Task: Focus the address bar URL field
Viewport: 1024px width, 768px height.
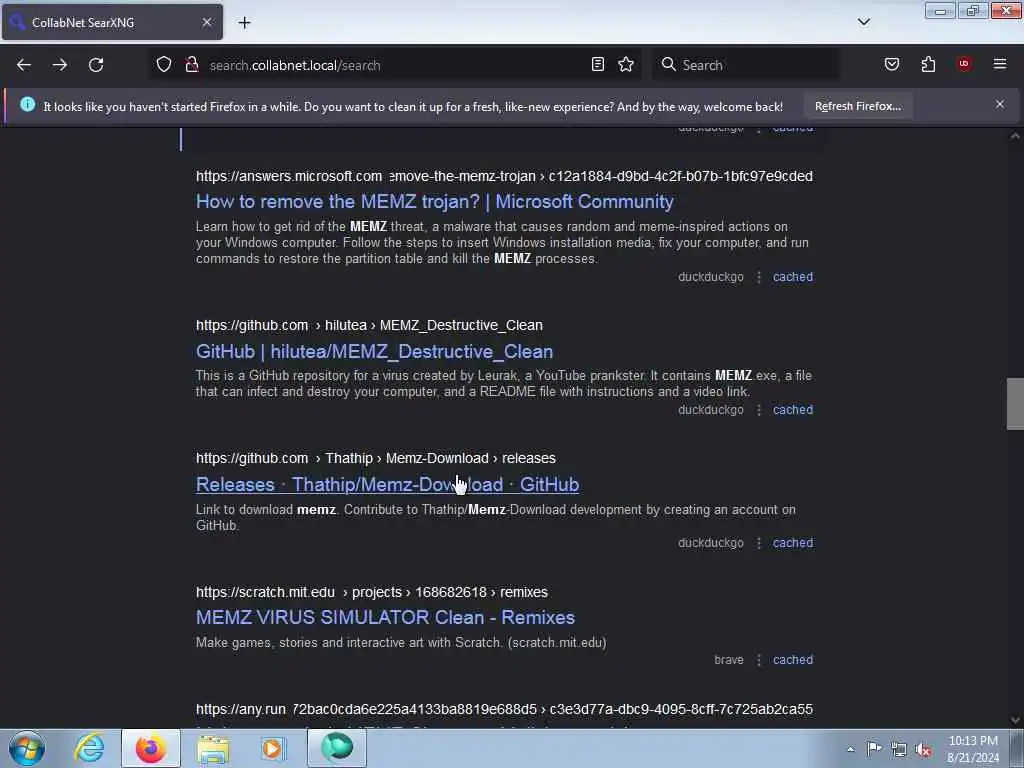Action: pos(395,65)
